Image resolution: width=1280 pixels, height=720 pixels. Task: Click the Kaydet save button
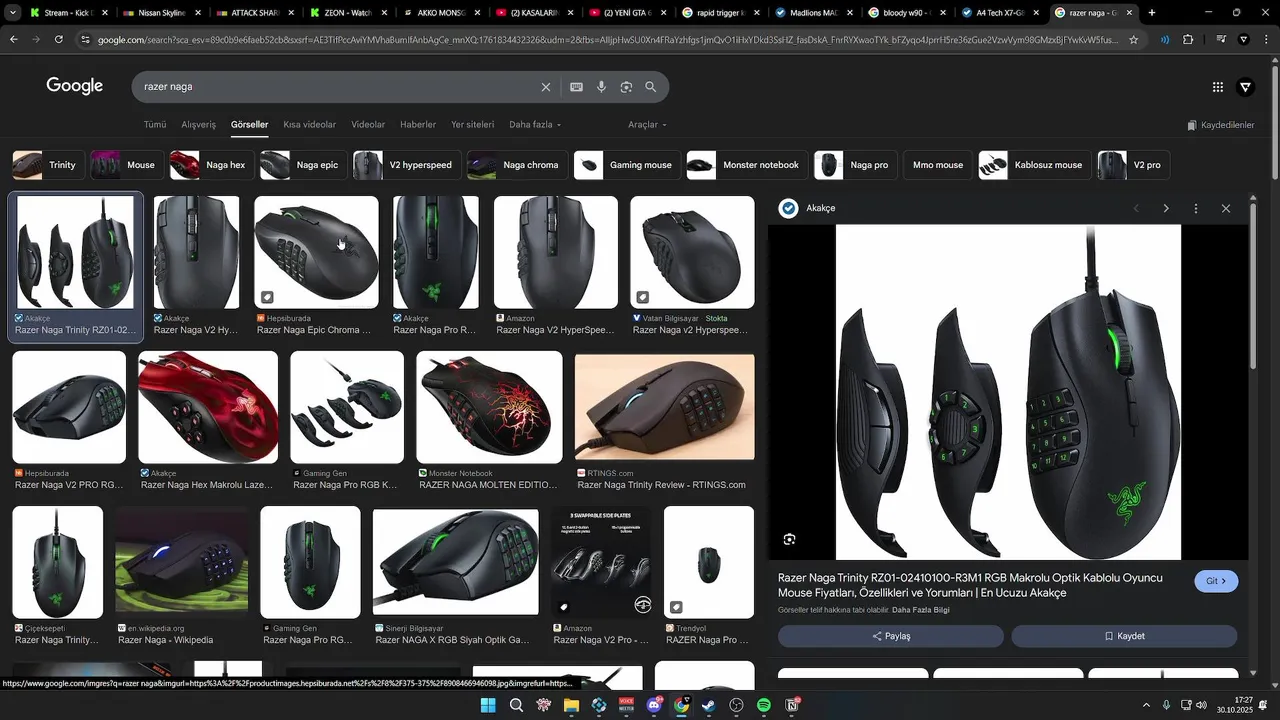click(x=1124, y=636)
